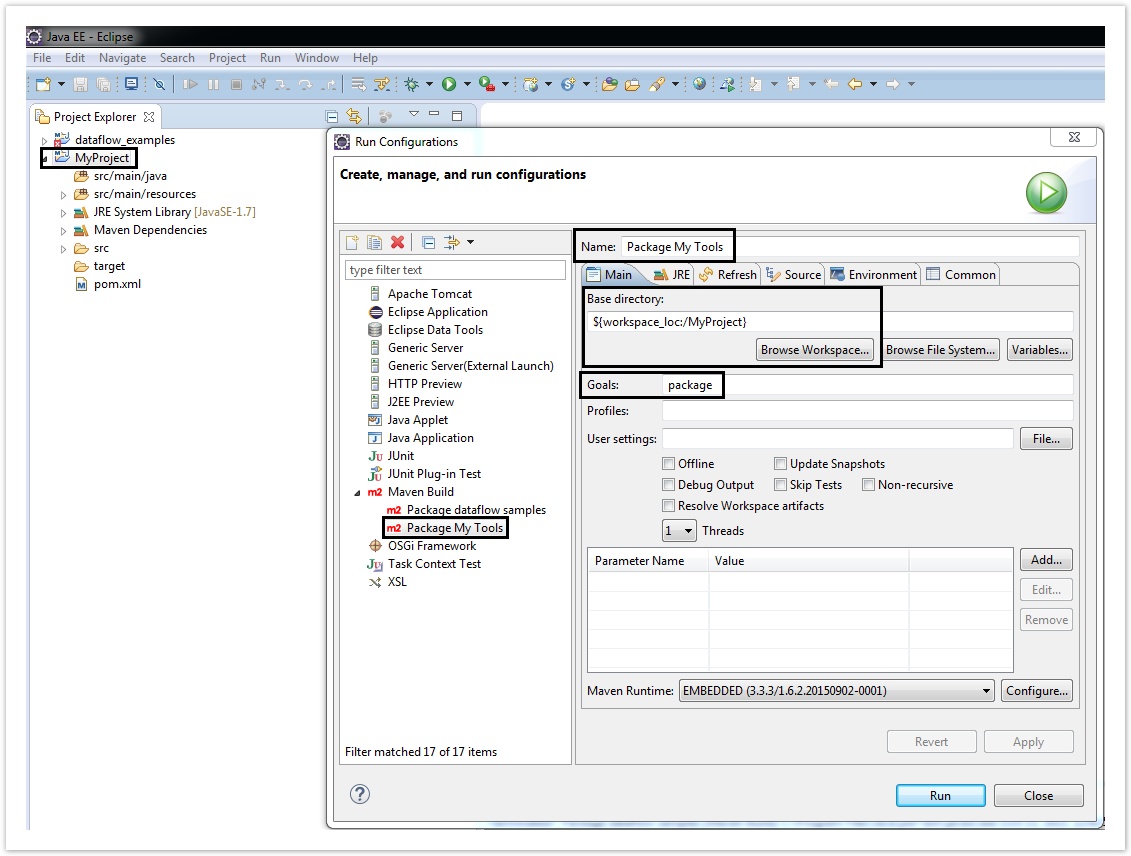This screenshot has height=856, width=1131.
Task: Collapse the Maven Build tree node
Action: pos(356,491)
